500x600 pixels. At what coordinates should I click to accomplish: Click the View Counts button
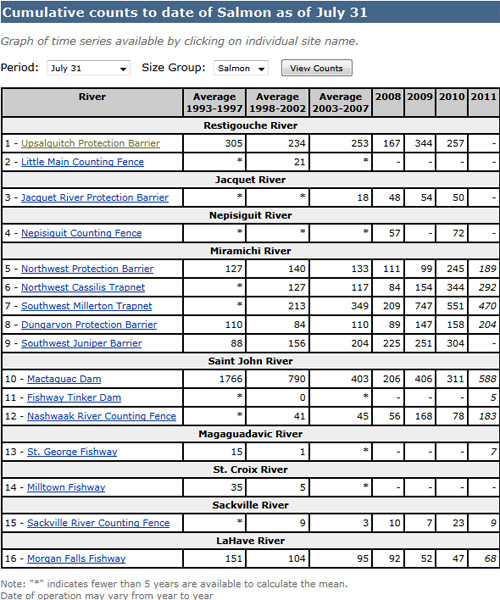316,68
